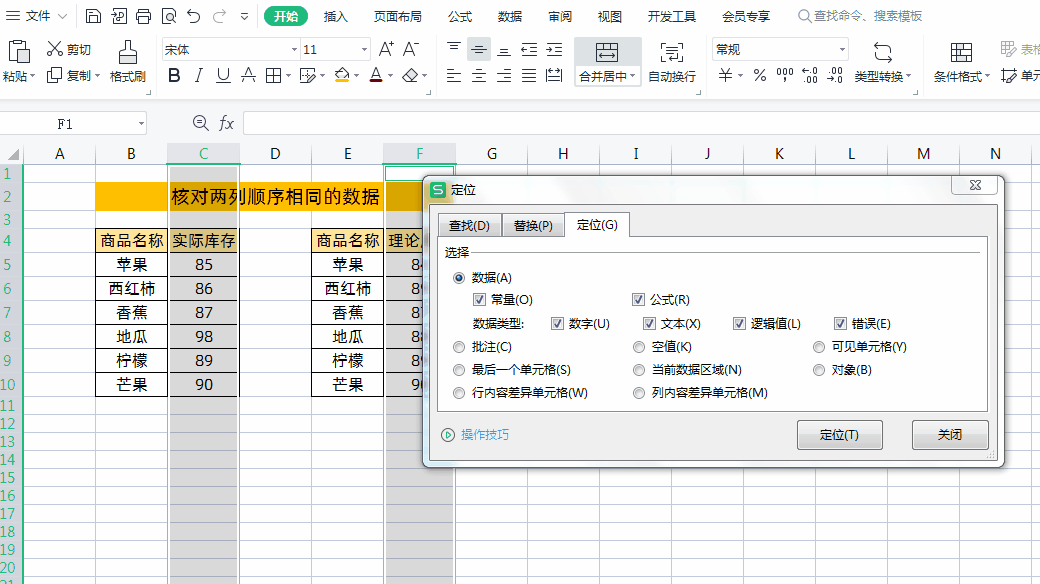Align text left in the cell
Viewport: 1040px width, 584px height.
pyautogui.click(x=454, y=76)
